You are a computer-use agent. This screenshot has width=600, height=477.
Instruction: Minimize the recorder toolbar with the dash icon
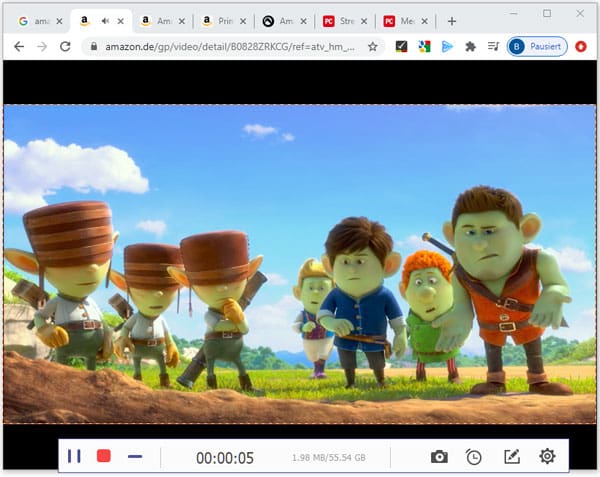[x=135, y=456]
